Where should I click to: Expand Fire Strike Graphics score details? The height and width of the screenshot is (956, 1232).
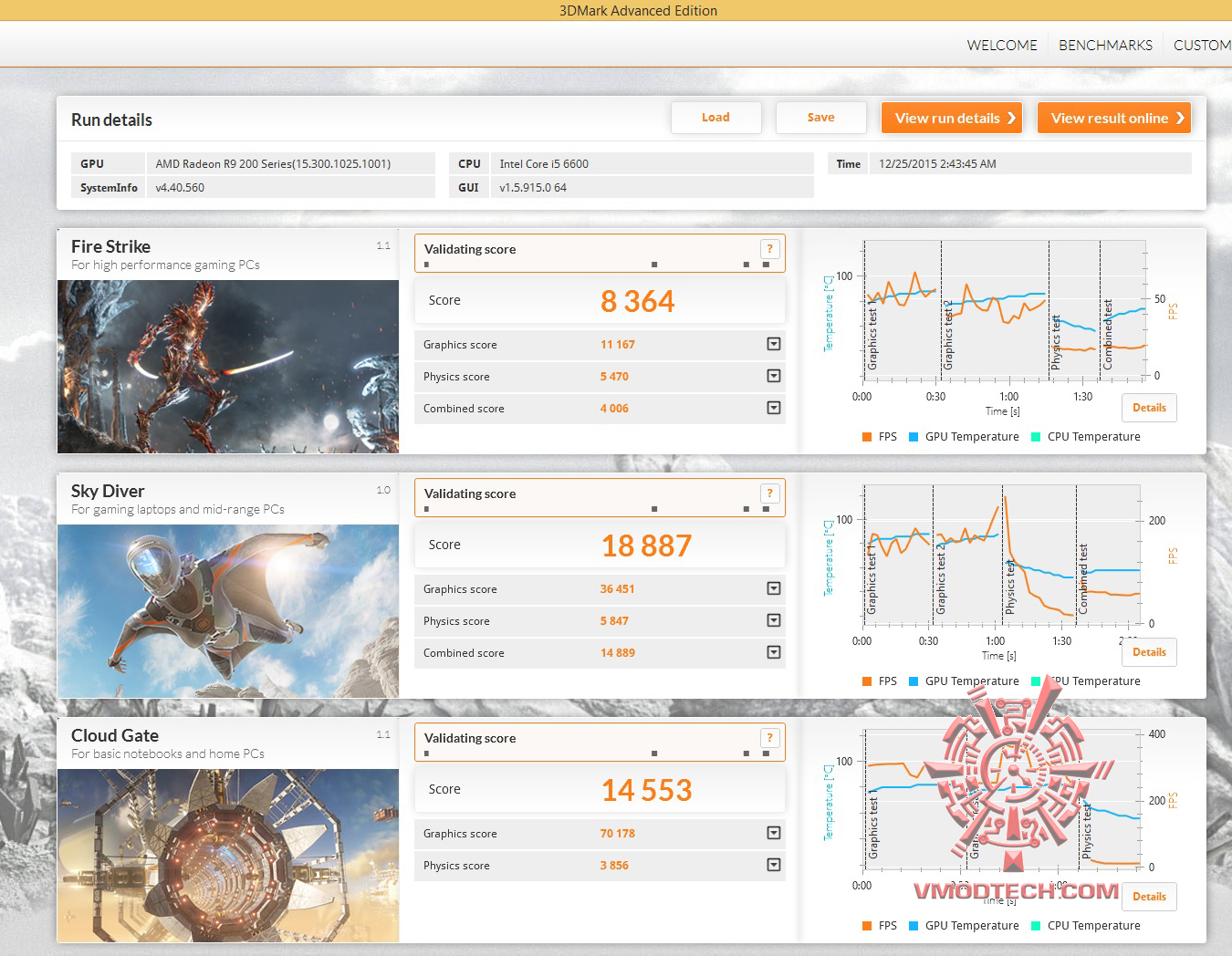(x=774, y=344)
